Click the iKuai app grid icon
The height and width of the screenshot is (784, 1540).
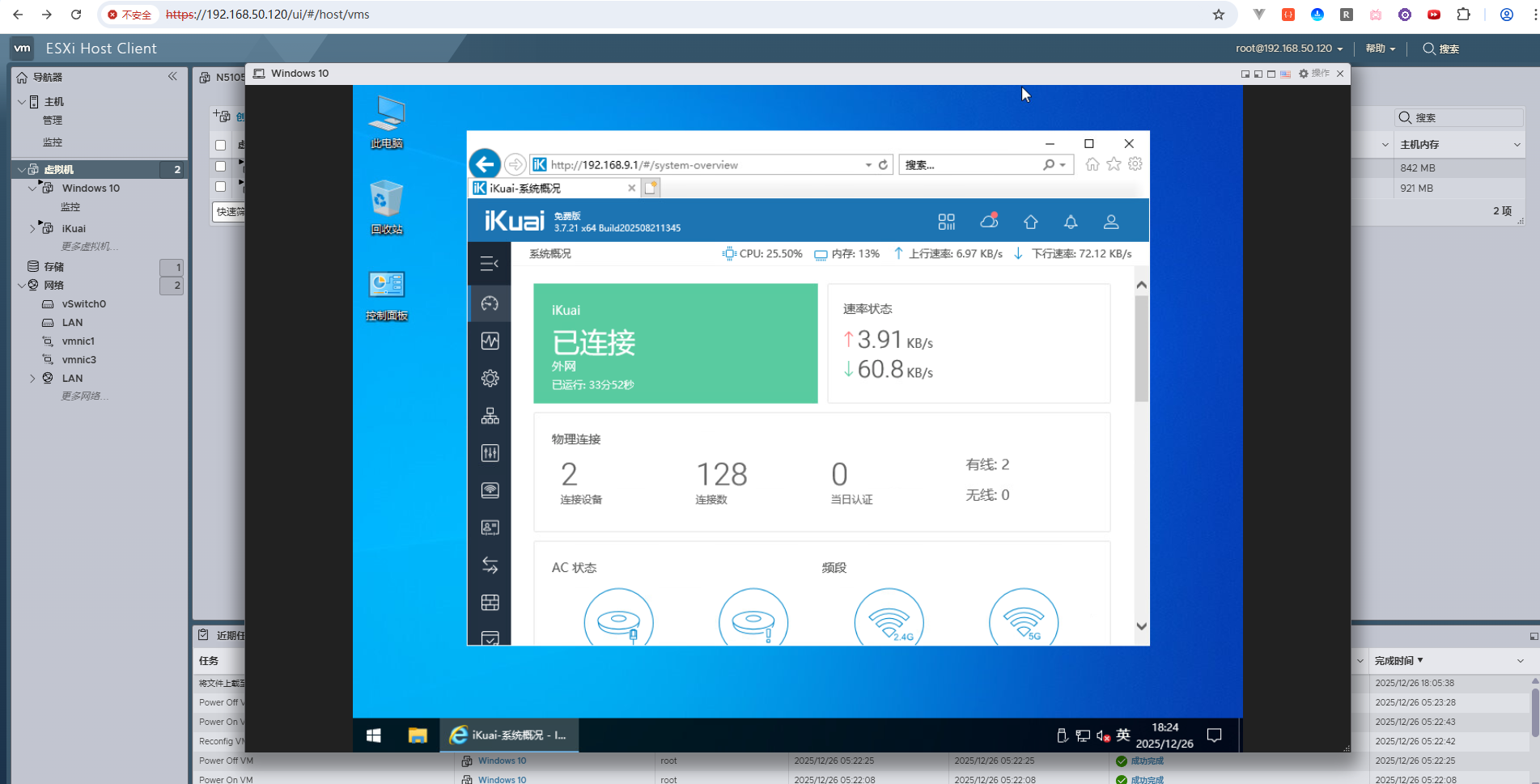click(946, 221)
